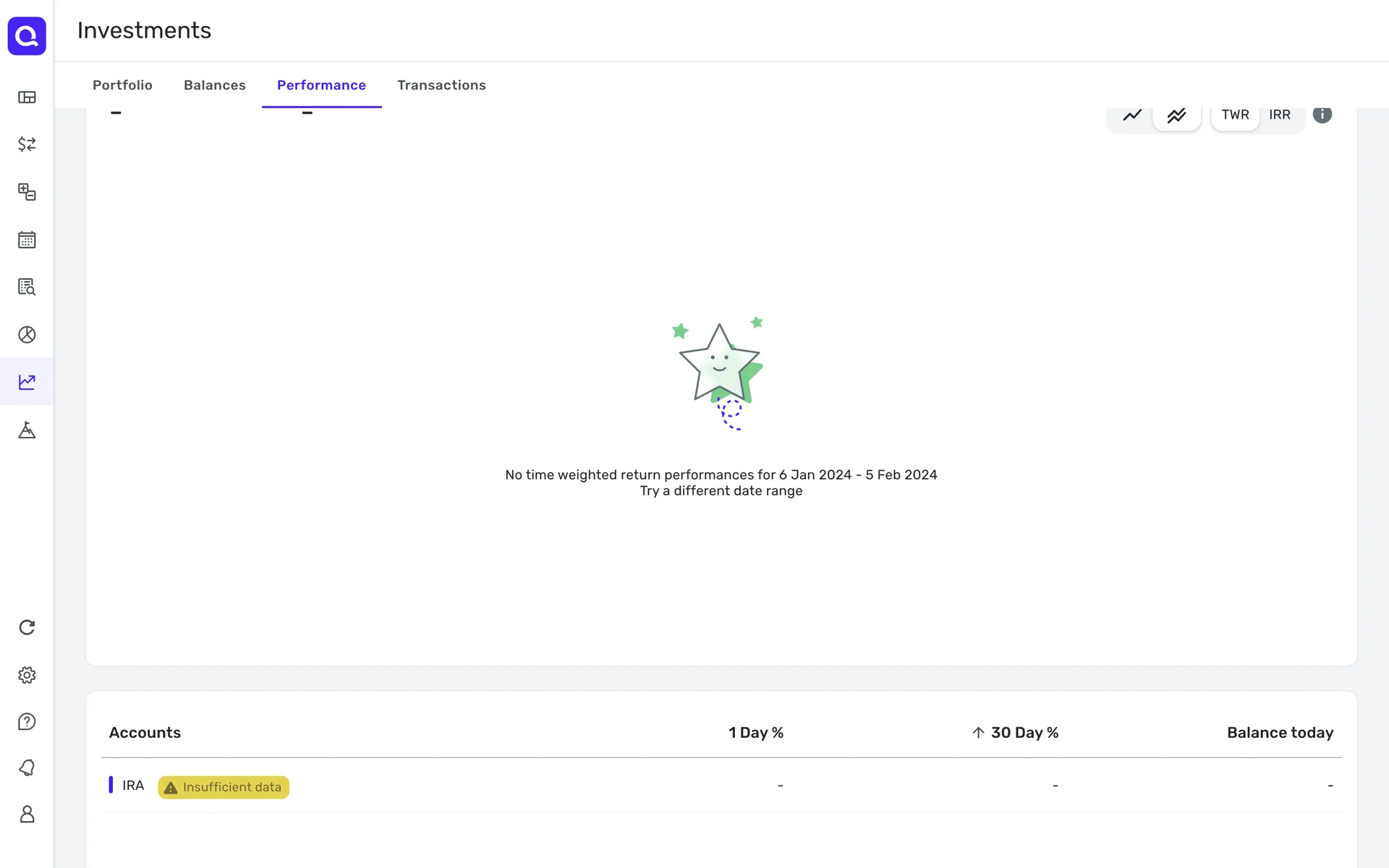The width and height of the screenshot is (1389, 868).
Task: Switch chart to single line view
Action: tap(1132, 115)
